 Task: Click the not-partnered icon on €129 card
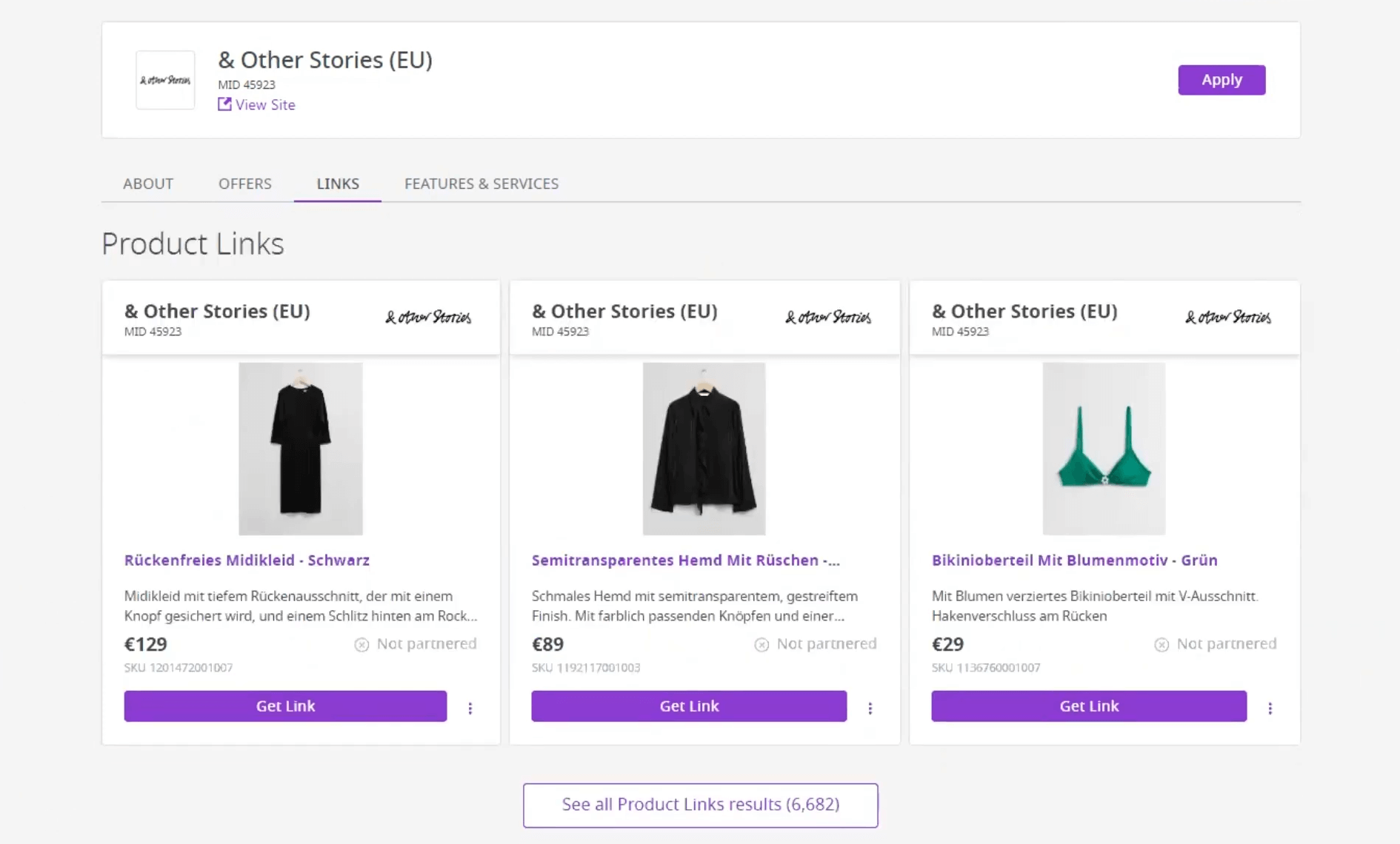coord(361,645)
